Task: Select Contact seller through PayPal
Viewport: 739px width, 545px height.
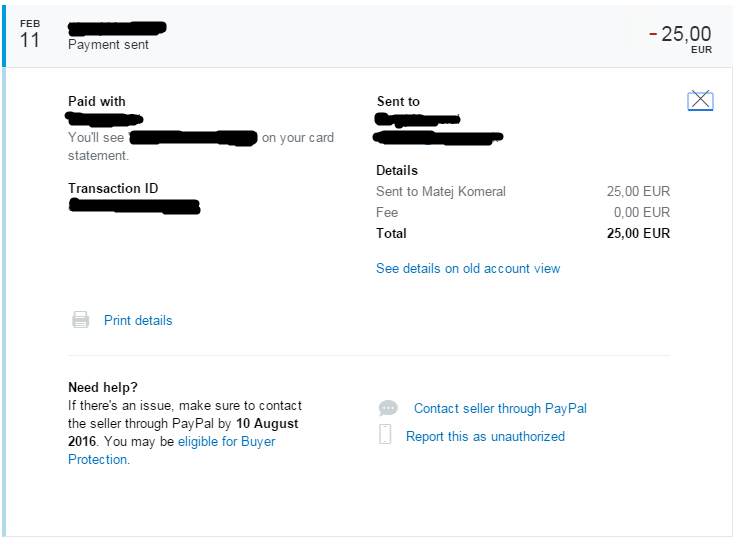Action: tap(500, 408)
